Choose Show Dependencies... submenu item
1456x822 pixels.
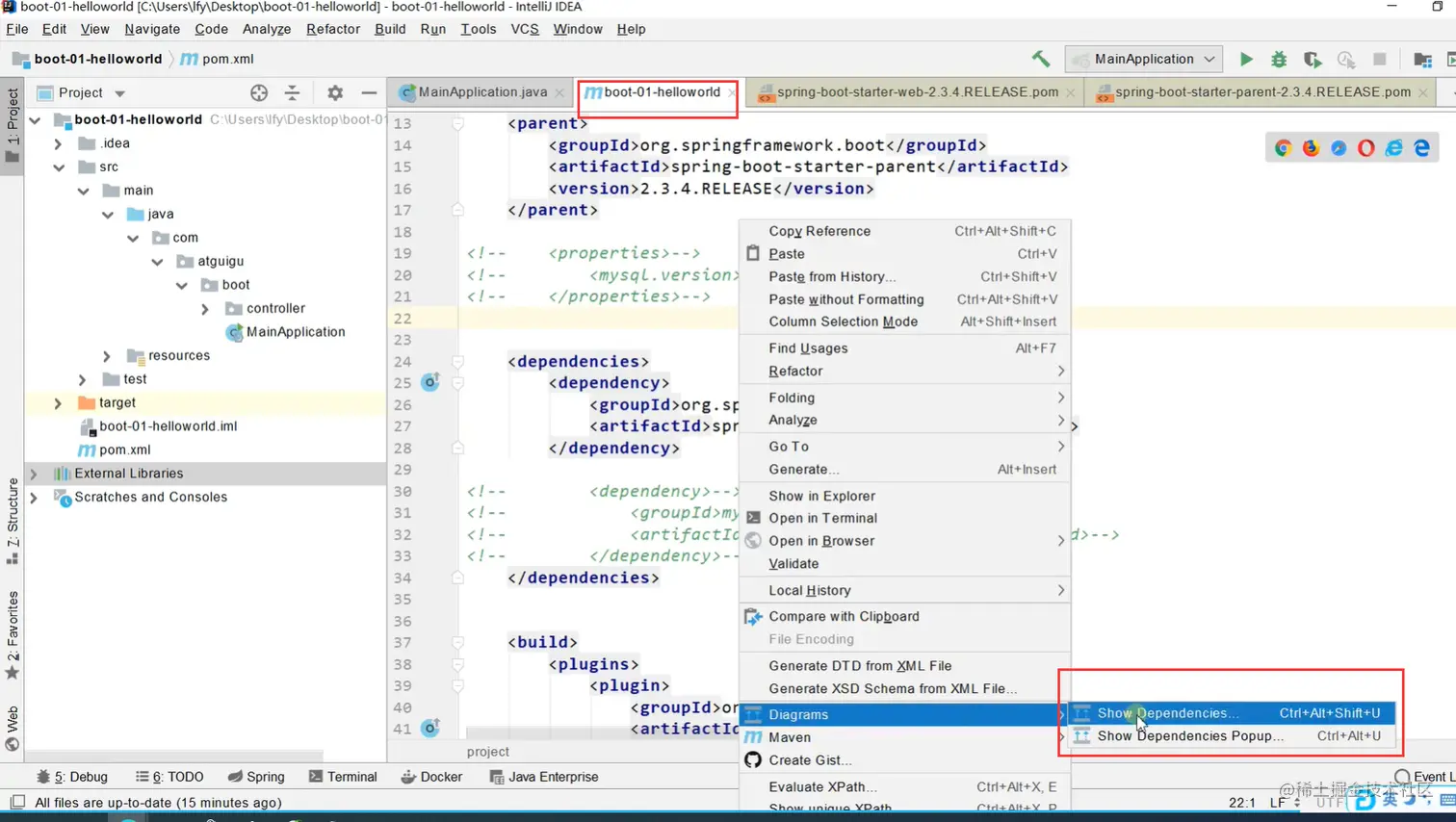tap(1233, 713)
